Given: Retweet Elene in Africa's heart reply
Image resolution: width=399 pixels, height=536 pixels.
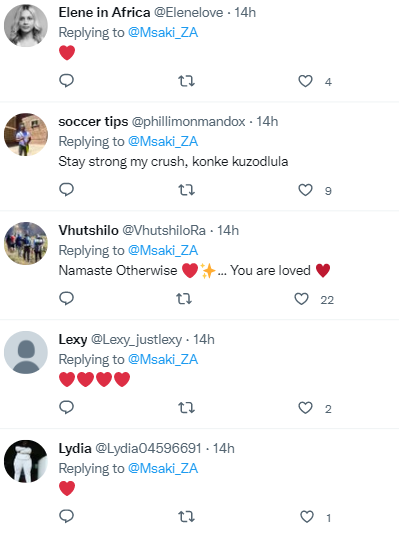Looking at the screenshot, I should click(186, 81).
